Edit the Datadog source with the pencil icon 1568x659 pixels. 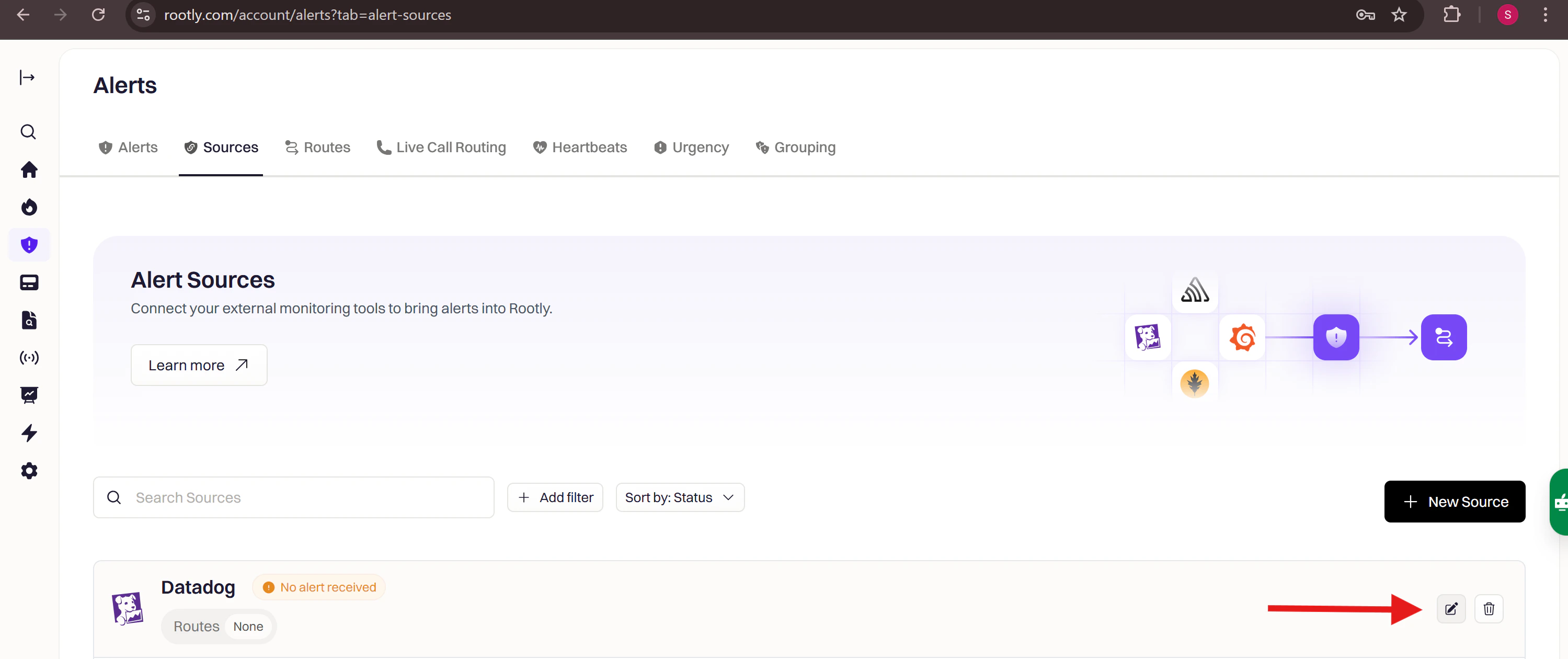point(1451,608)
